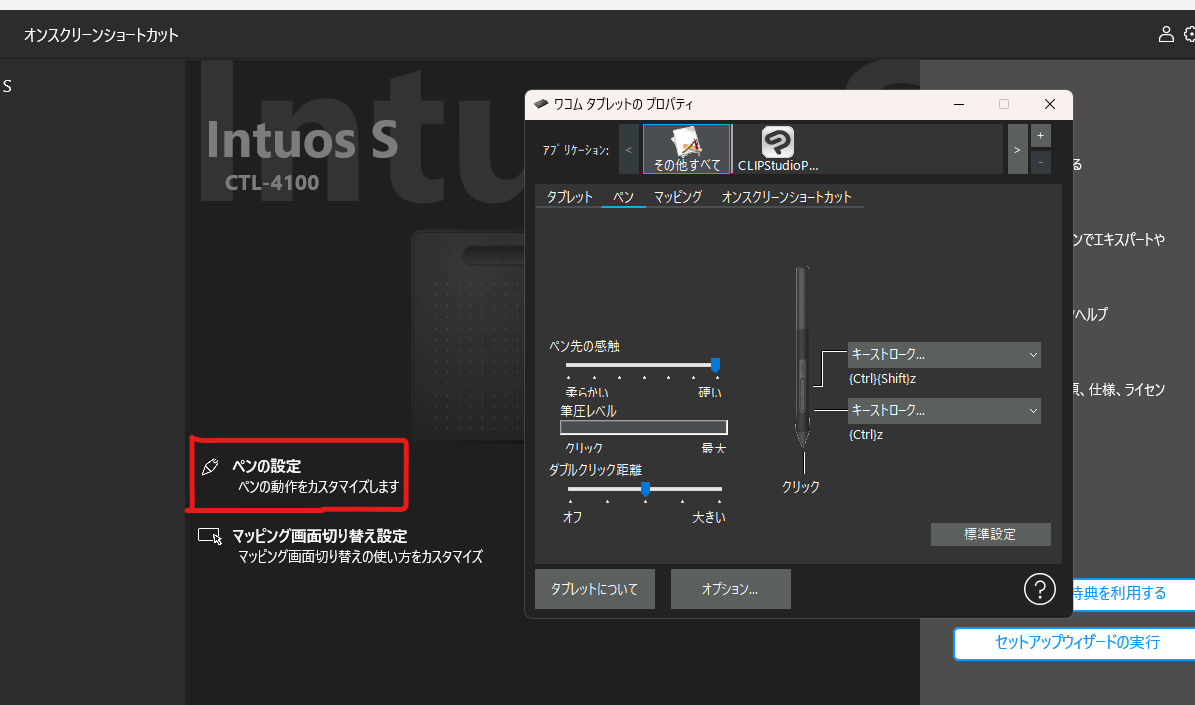
Task: Add application with the + button
Action: 1040,136
